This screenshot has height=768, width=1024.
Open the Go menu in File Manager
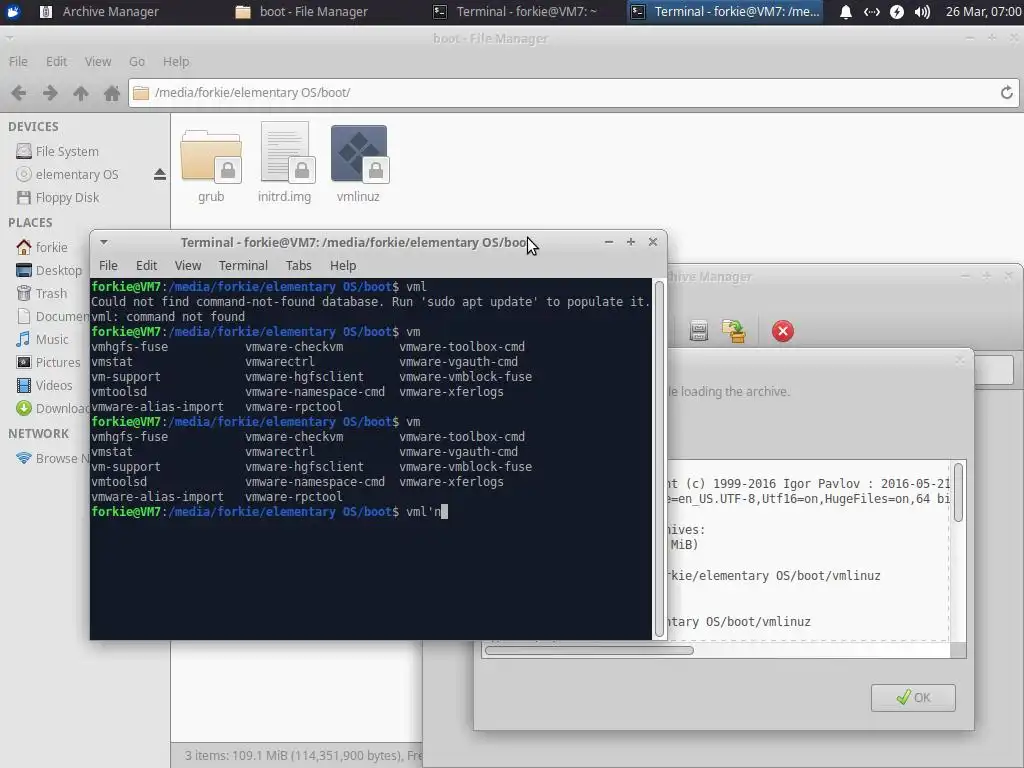136,61
